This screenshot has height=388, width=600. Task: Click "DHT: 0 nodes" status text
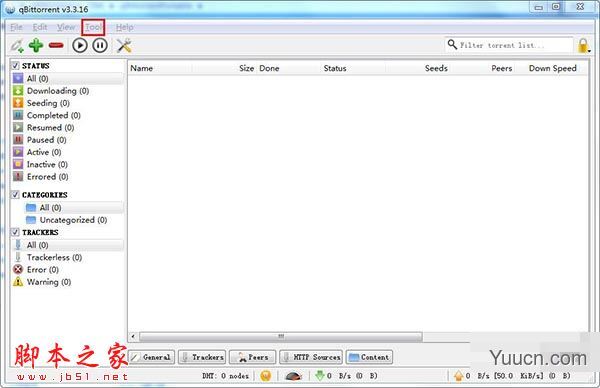(x=225, y=376)
